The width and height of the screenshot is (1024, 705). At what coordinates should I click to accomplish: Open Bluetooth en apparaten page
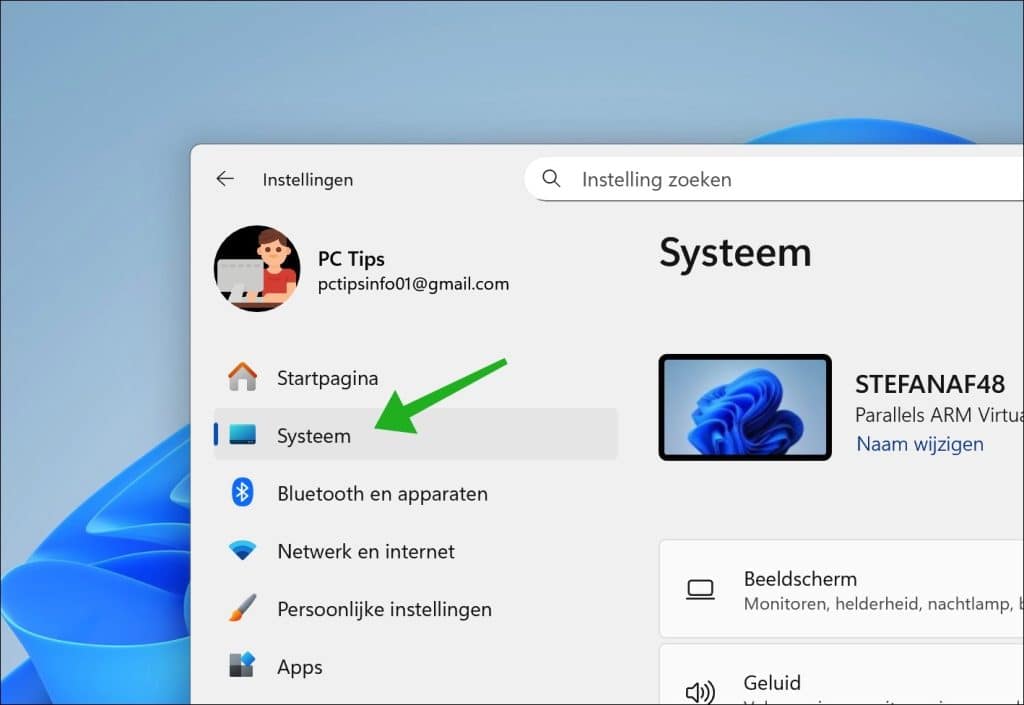click(x=382, y=493)
